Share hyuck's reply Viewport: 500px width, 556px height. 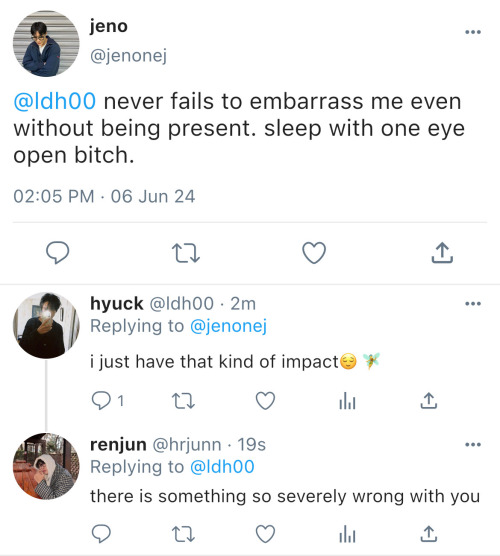pyautogui.click(x=429, y=401)
